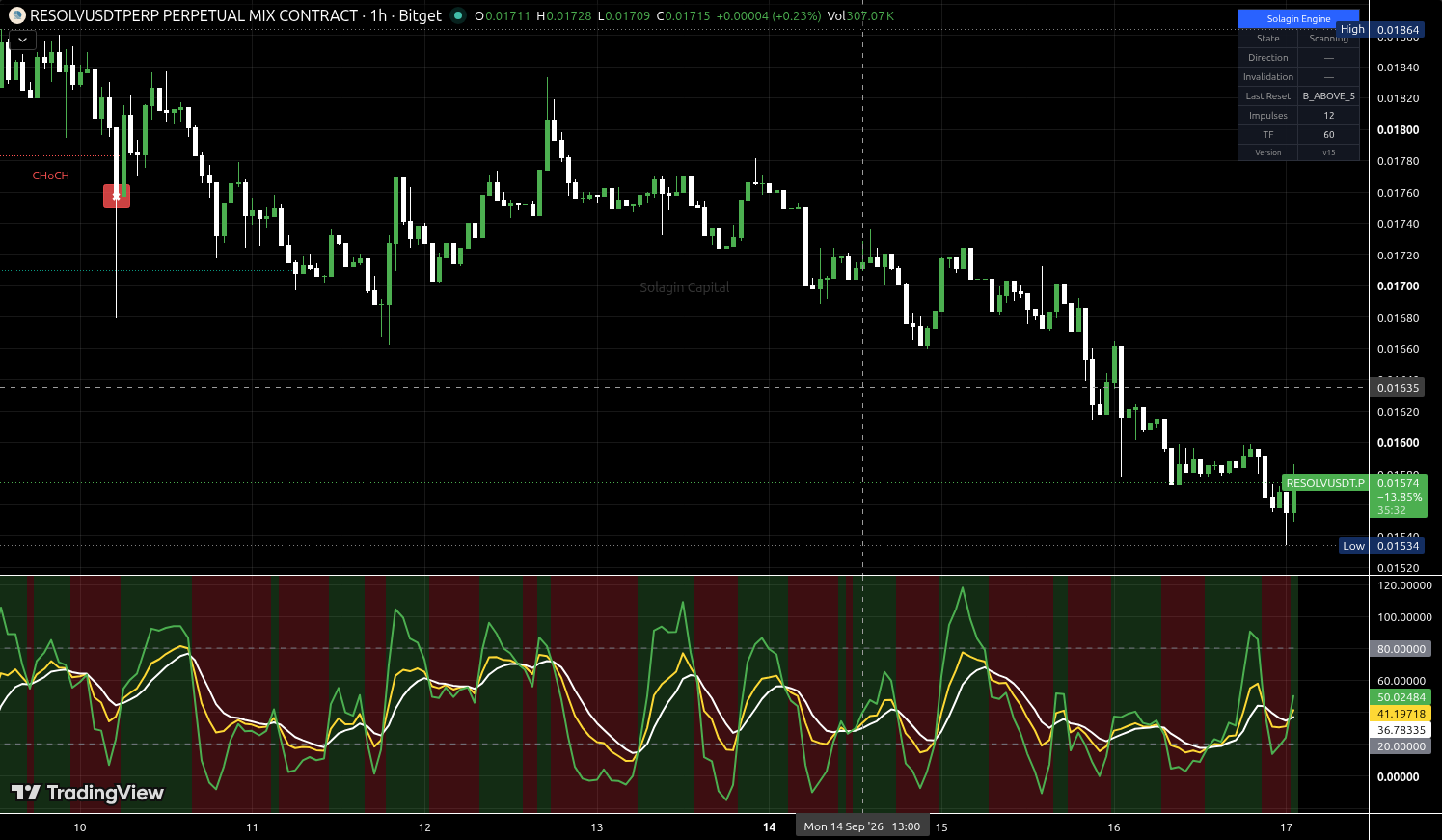Click the TF row label in the table
The image size is (1442, 840).
(x=1268, y=135)
